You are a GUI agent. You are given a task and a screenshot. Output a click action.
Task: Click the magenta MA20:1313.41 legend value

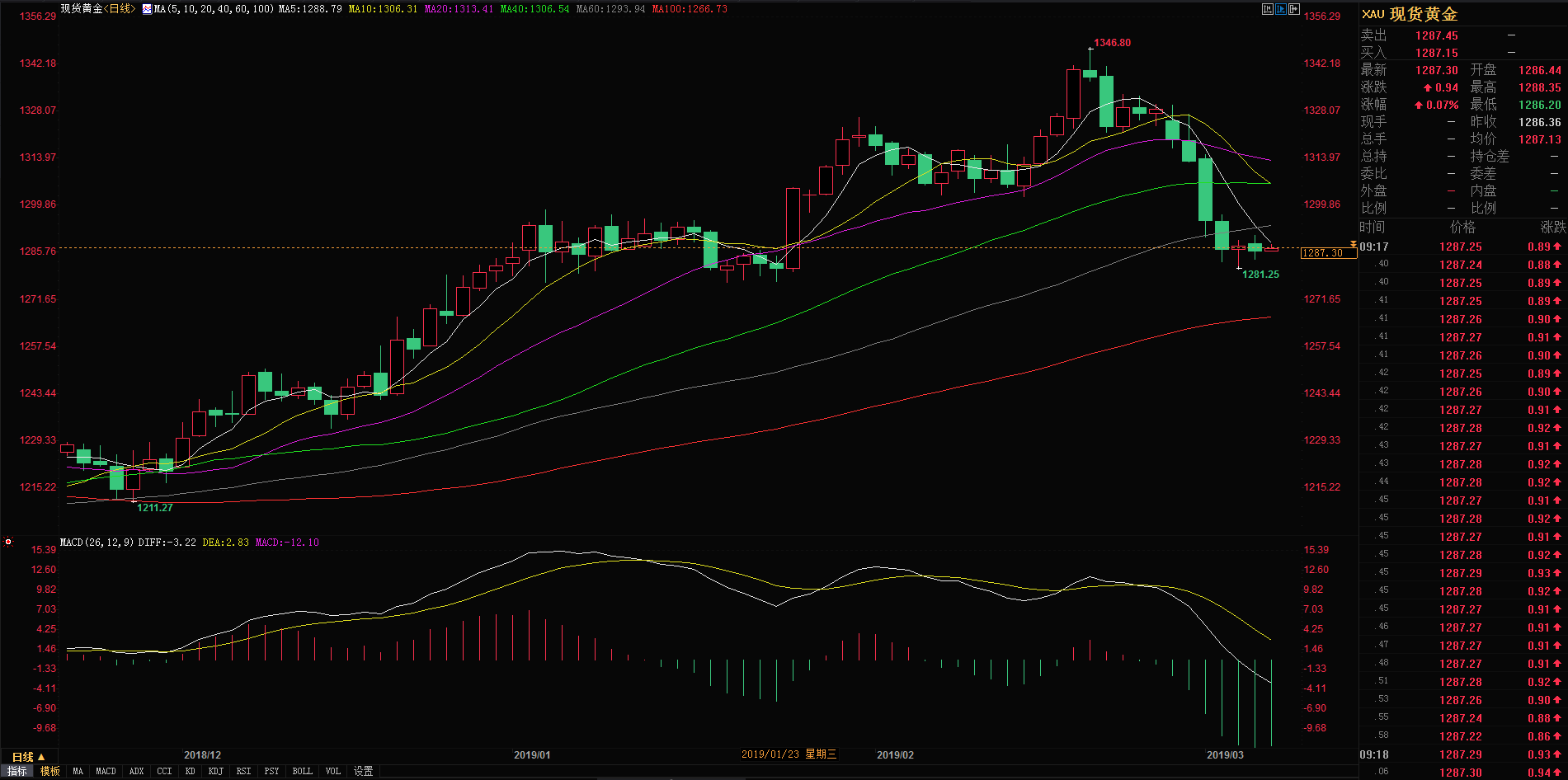pyautogui.click(x=459, y=9)
